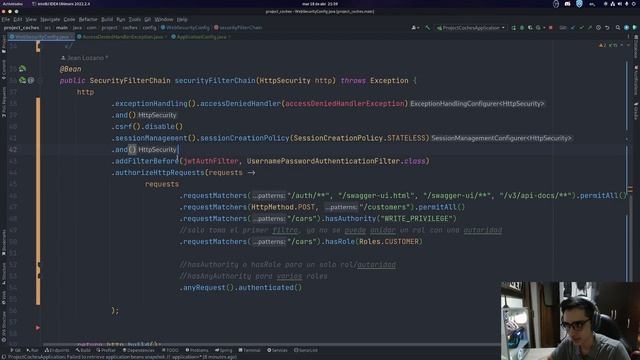Viewport: 640px width, 360px height.
Task: Open the Git menu
Action: 147,19
